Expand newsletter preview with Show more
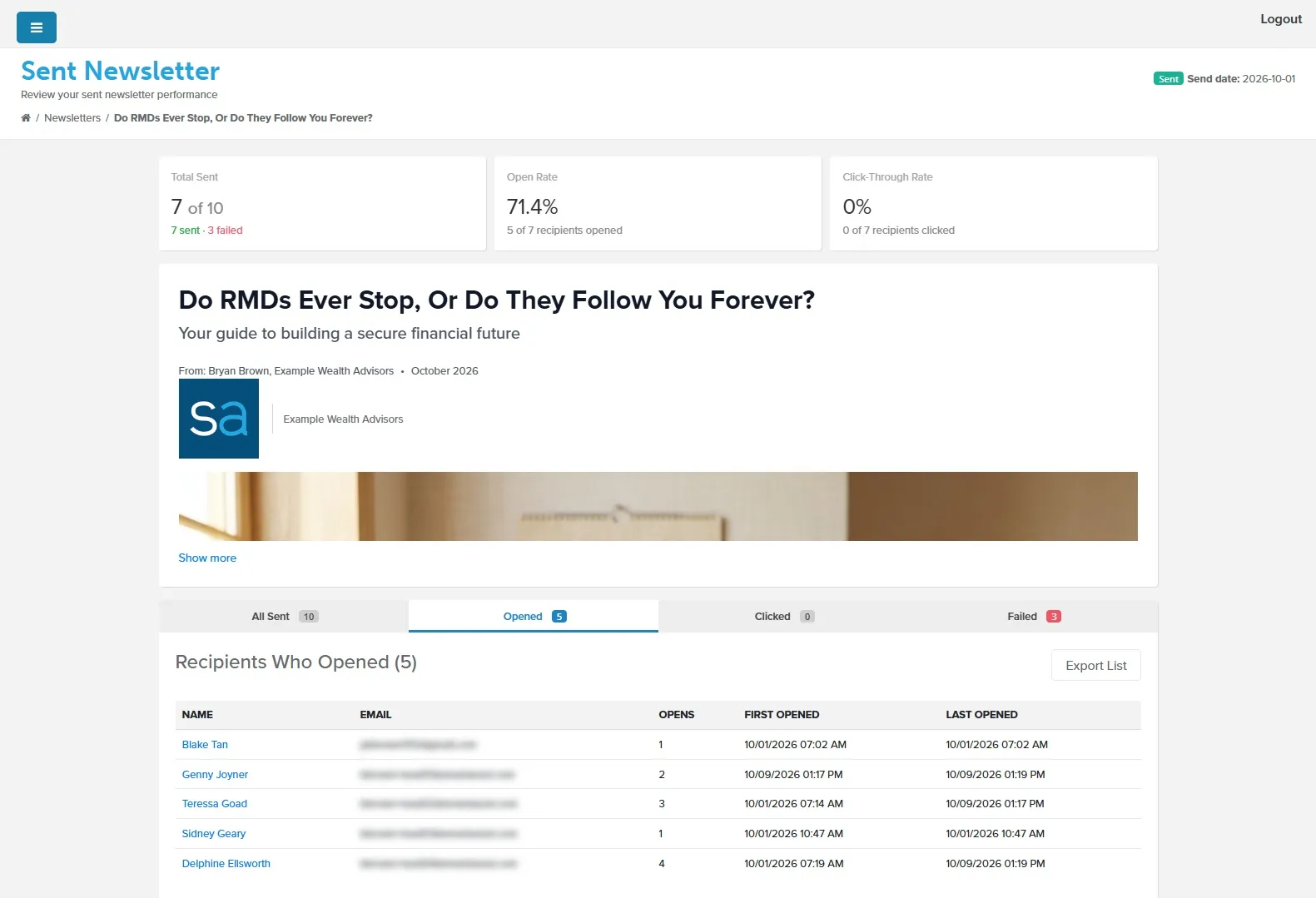The width and height of the screenshot is (1316, 898). [x=207, y=558]
